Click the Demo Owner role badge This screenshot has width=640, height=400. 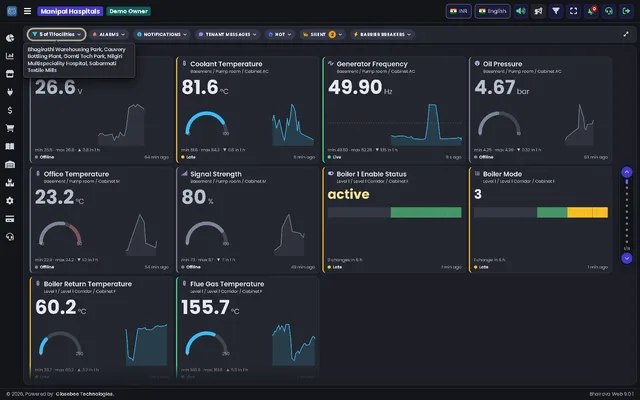pos(129,11)
